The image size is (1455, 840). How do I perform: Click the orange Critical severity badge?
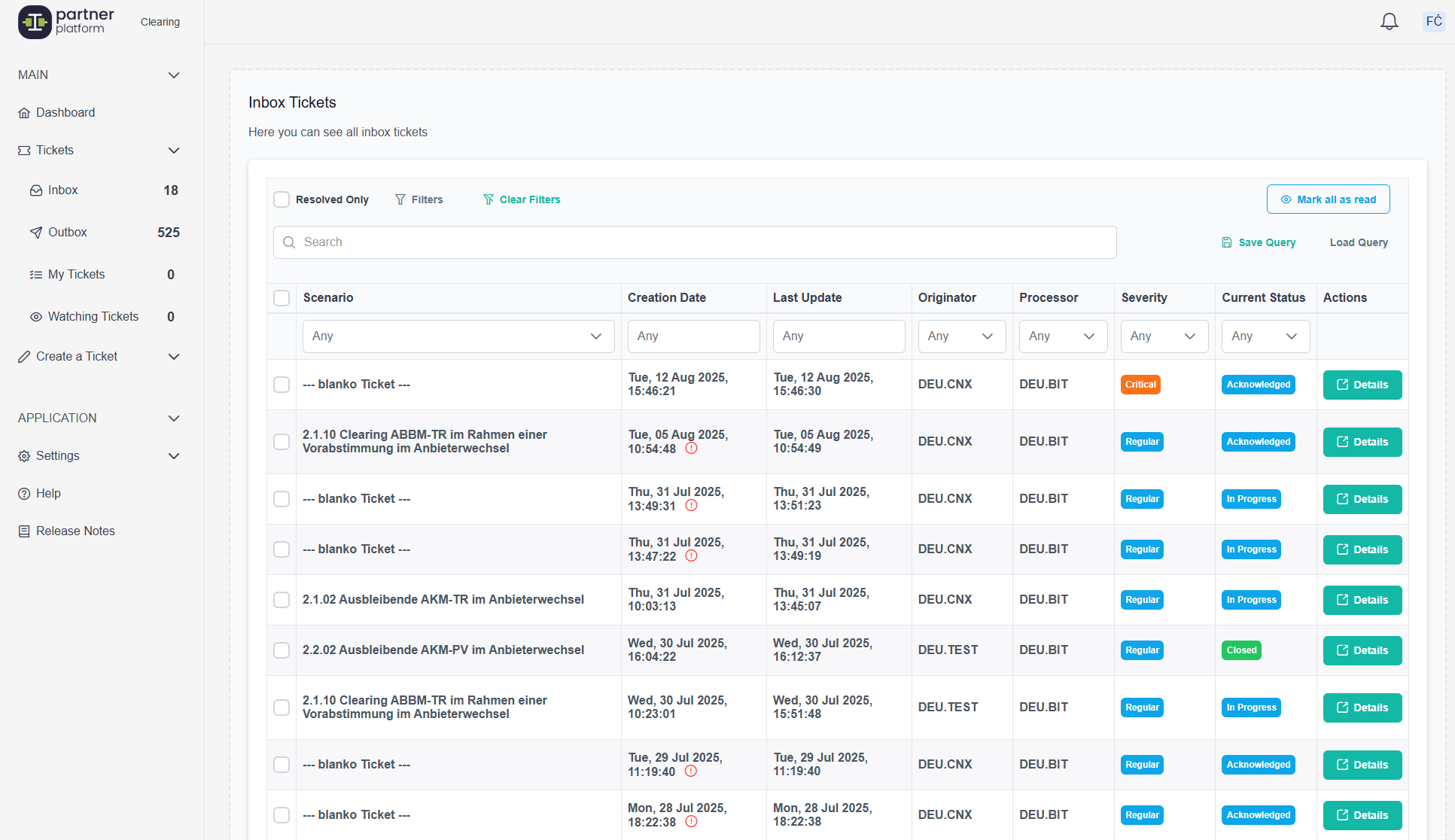point(1140,385)
